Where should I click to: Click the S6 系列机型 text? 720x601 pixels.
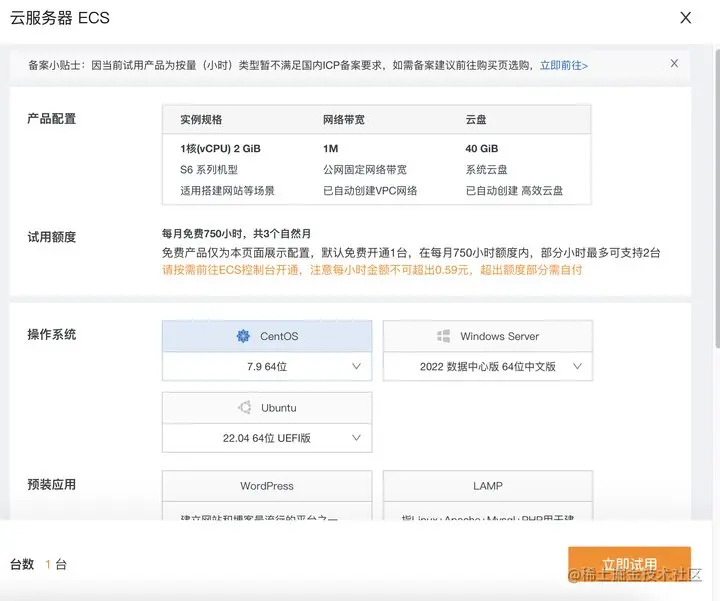click(x=209, y=170)
